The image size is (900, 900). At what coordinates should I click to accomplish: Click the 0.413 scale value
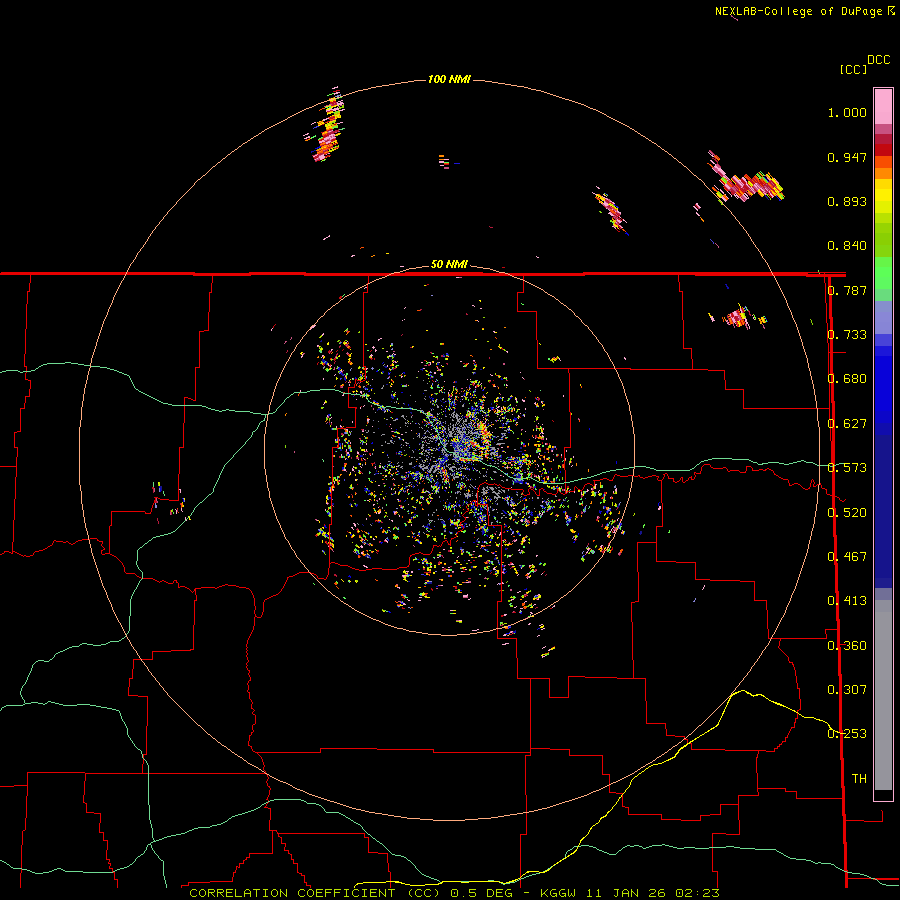coord(847,601)
